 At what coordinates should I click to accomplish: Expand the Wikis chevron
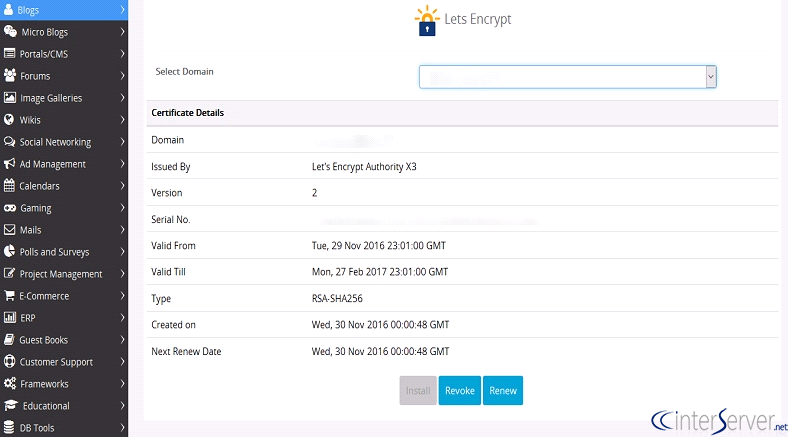122,120
